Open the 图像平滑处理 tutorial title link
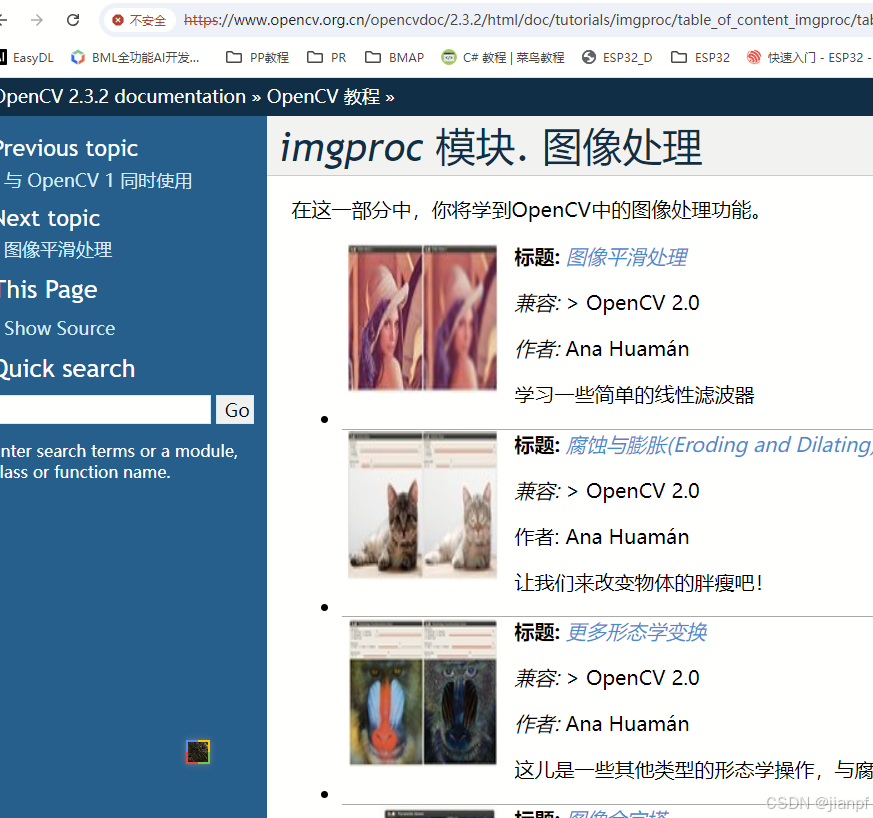873x818 pixels. point(627,257)
